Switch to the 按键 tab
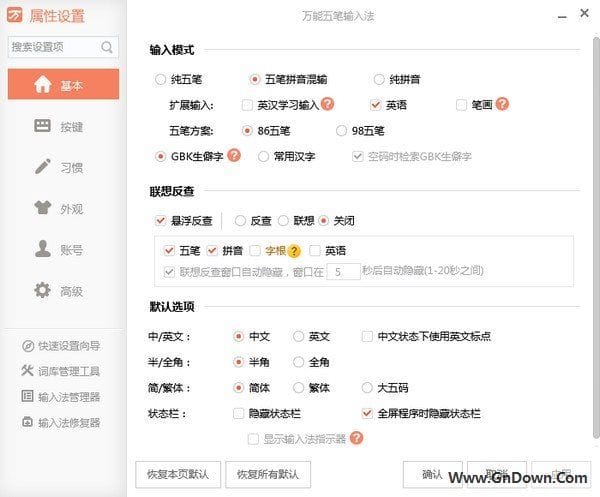This screenshot has width=600, height=497. point(64,126)
